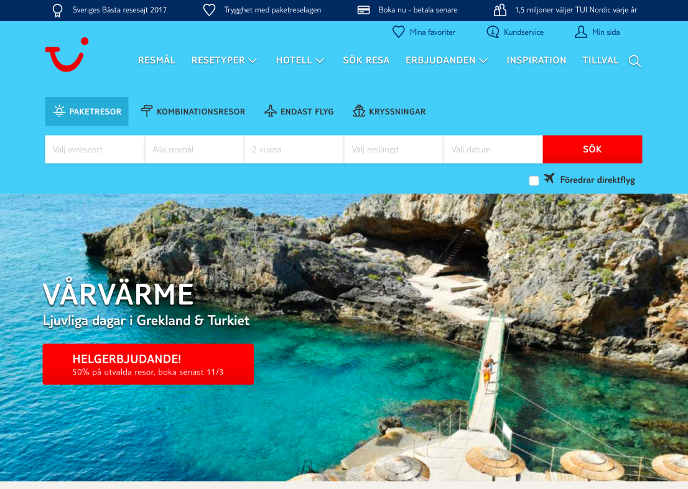This screenshot has width=688, height=489.
Task: Open Kundservice via the chat bubble icon
Action: point(492,32)
